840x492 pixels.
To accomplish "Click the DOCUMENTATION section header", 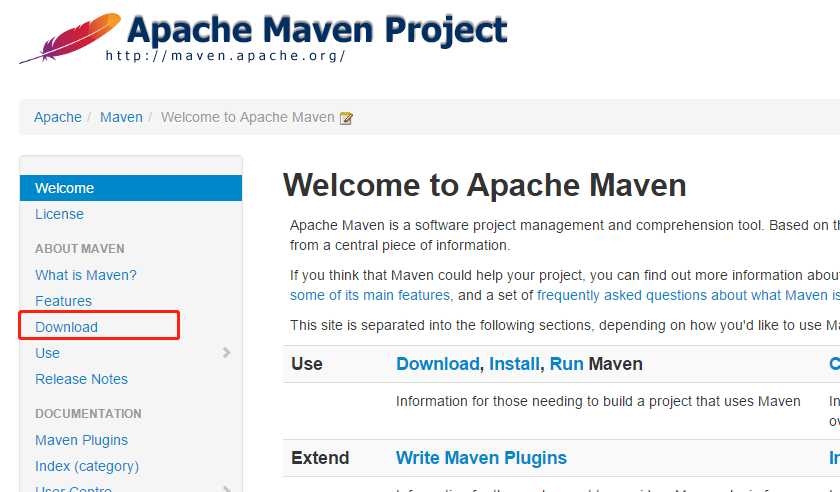I will coord(88,414).
